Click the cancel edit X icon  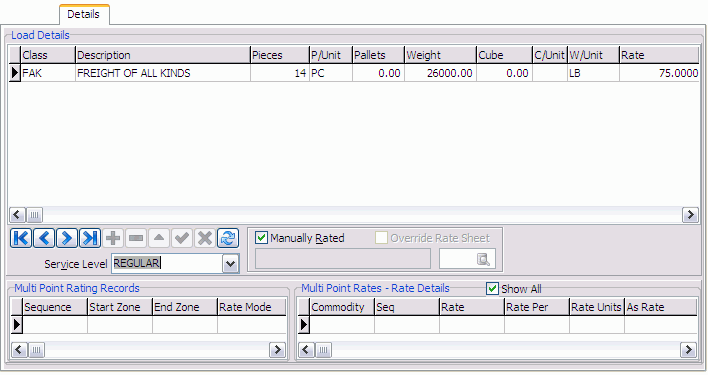(205, 238)
